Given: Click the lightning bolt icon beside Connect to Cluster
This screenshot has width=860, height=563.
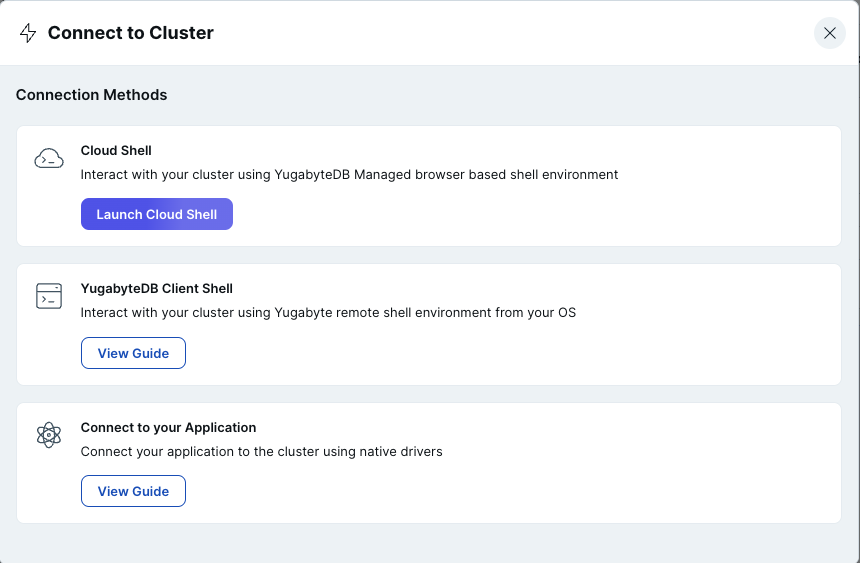Looking at the screenshot, I should click(x=28, y=33).
